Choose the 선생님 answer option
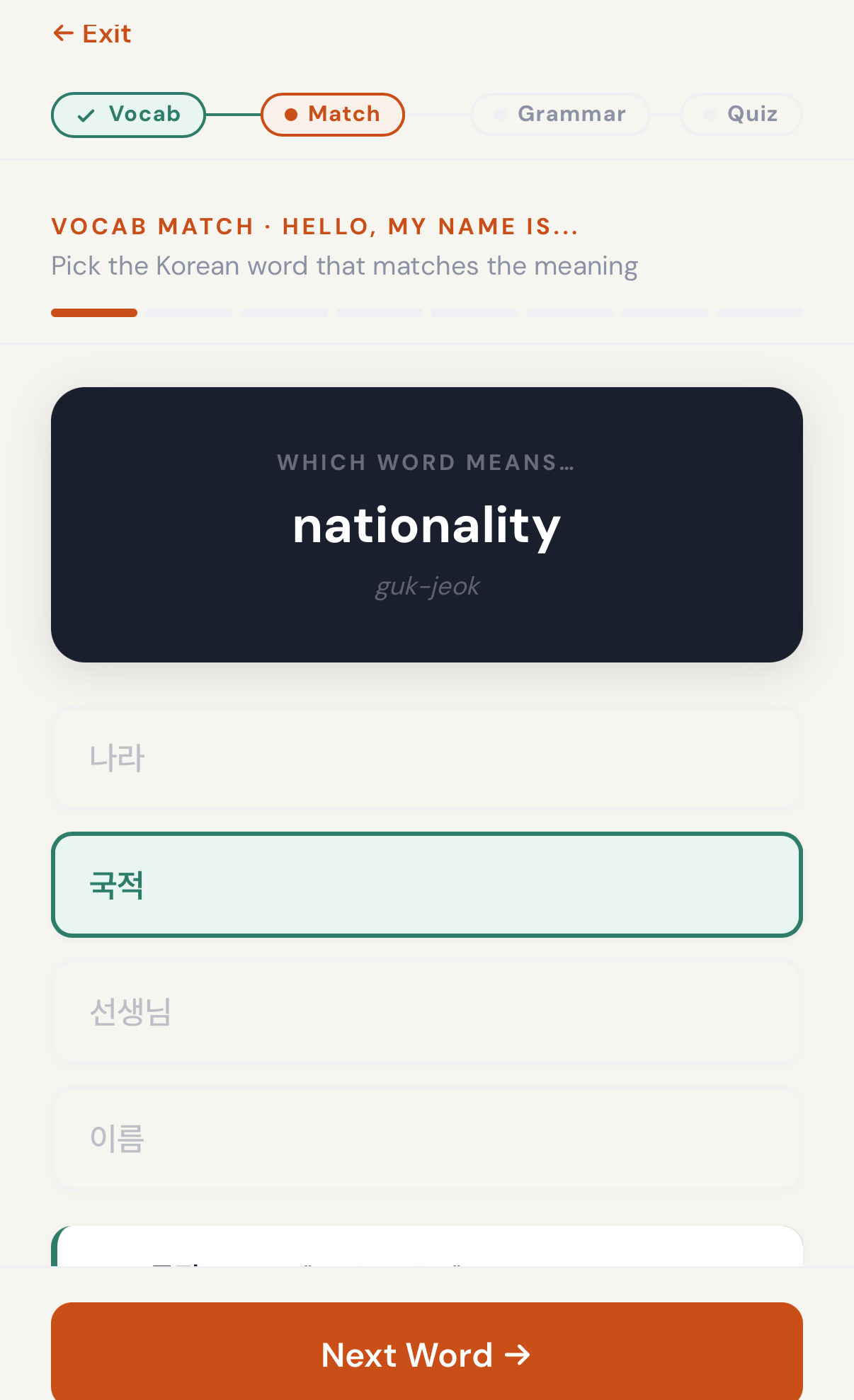854x1400 pixels. point(426,1011)
